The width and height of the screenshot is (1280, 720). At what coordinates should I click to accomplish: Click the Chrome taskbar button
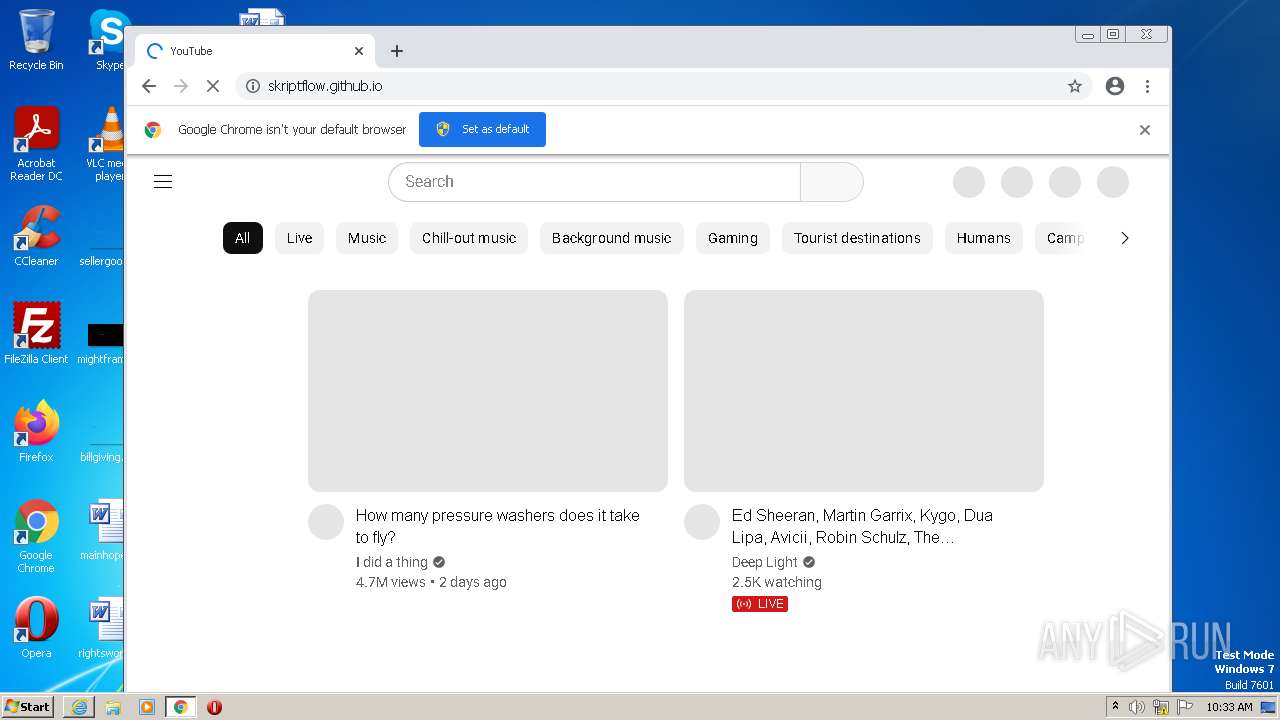coord(180,707)
